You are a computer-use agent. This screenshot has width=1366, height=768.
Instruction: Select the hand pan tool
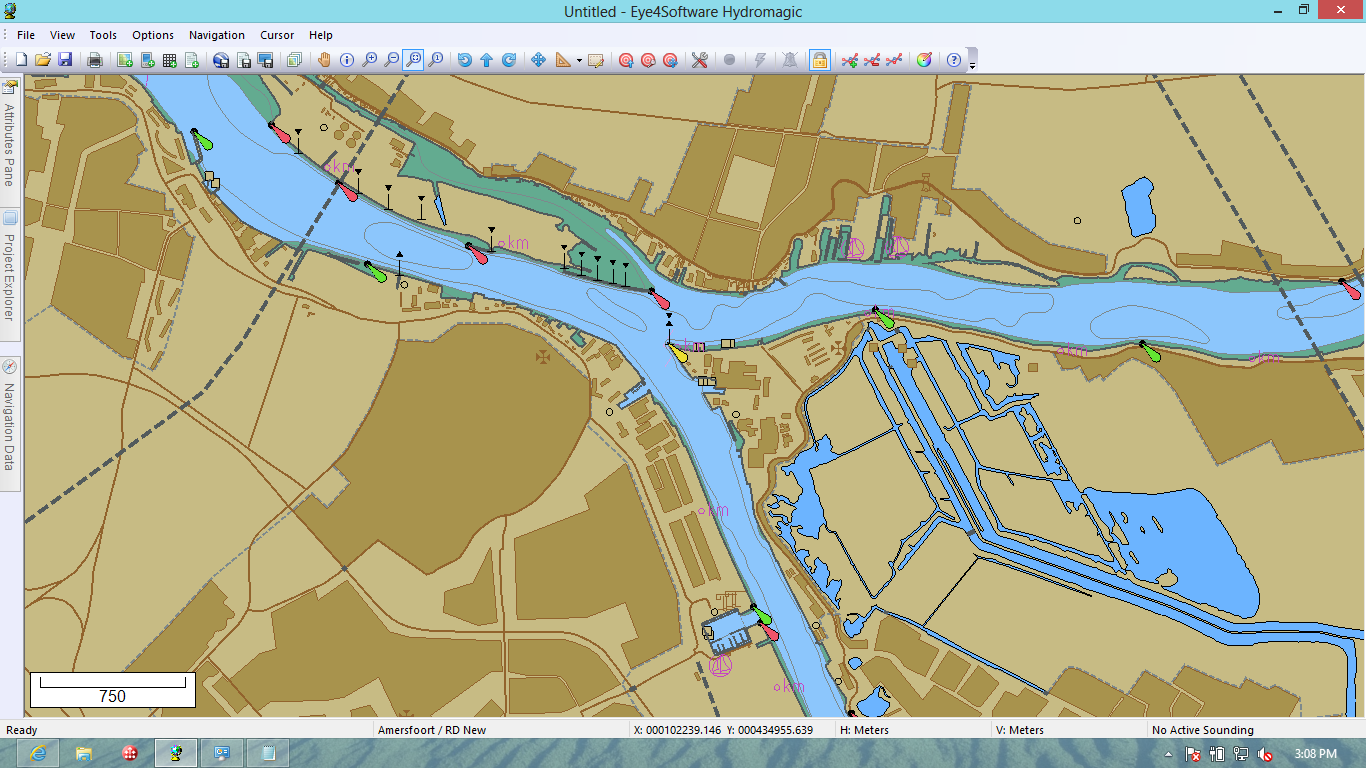click(x=324, y=60)
